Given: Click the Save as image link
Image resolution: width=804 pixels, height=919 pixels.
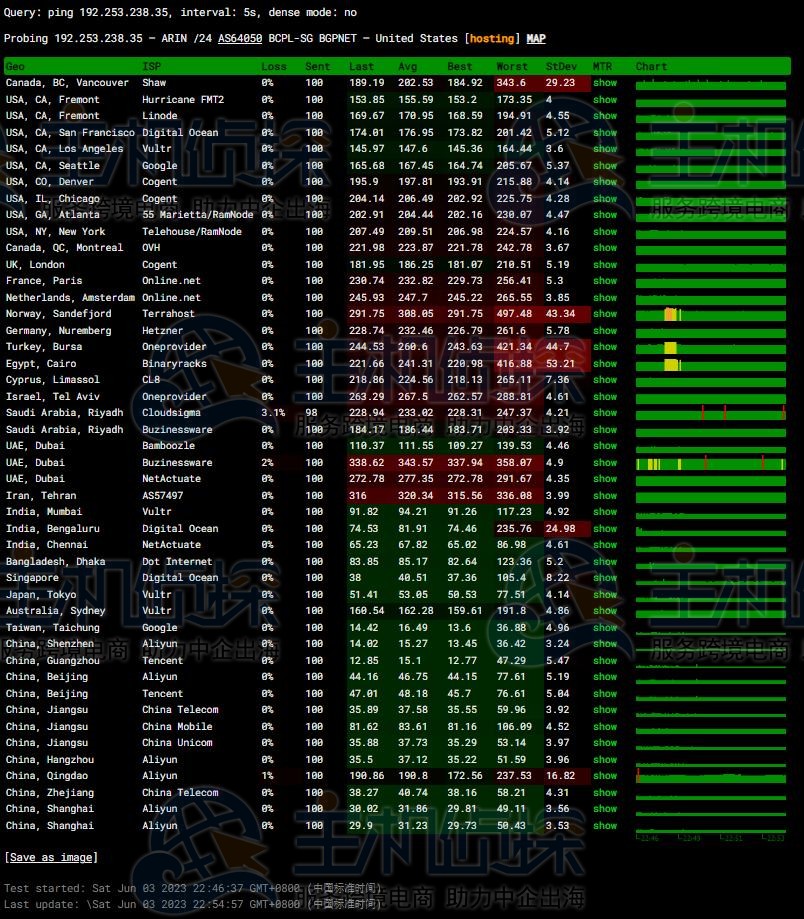Looking at the screenshot, I should click(x=52, y=857).
